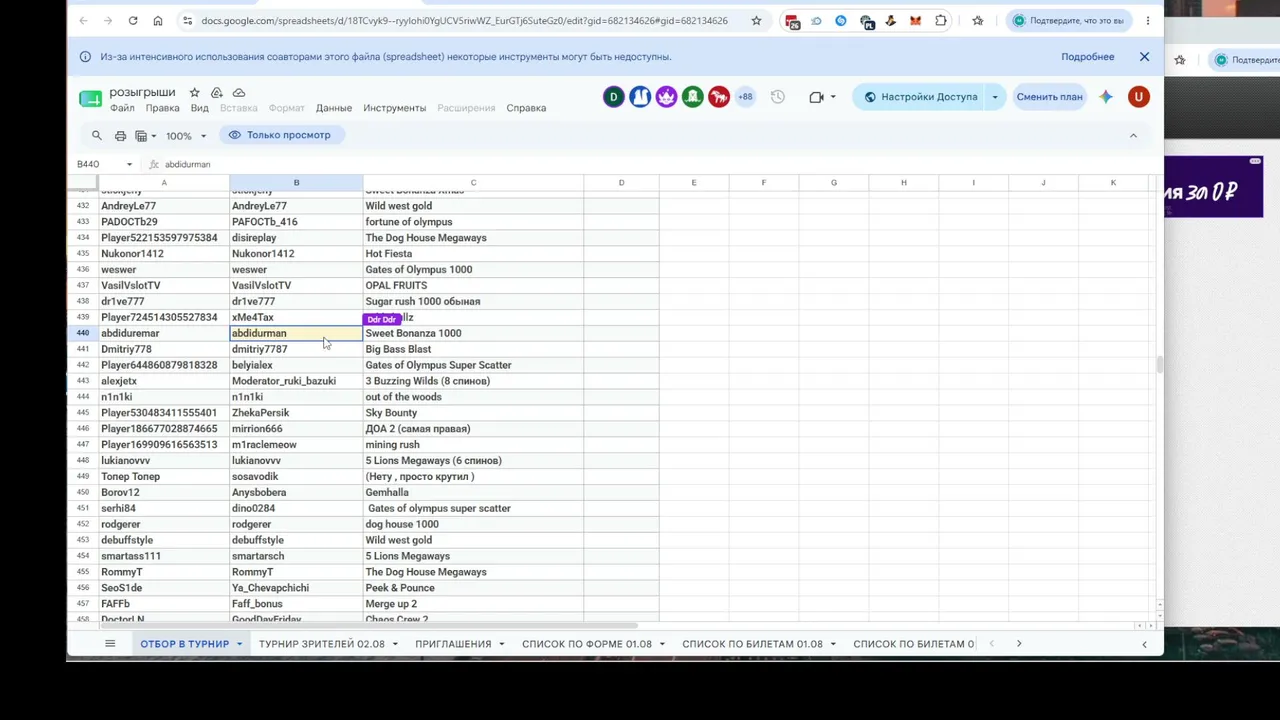Expand the access settings dropdown arrow

[x=994, y=97]
